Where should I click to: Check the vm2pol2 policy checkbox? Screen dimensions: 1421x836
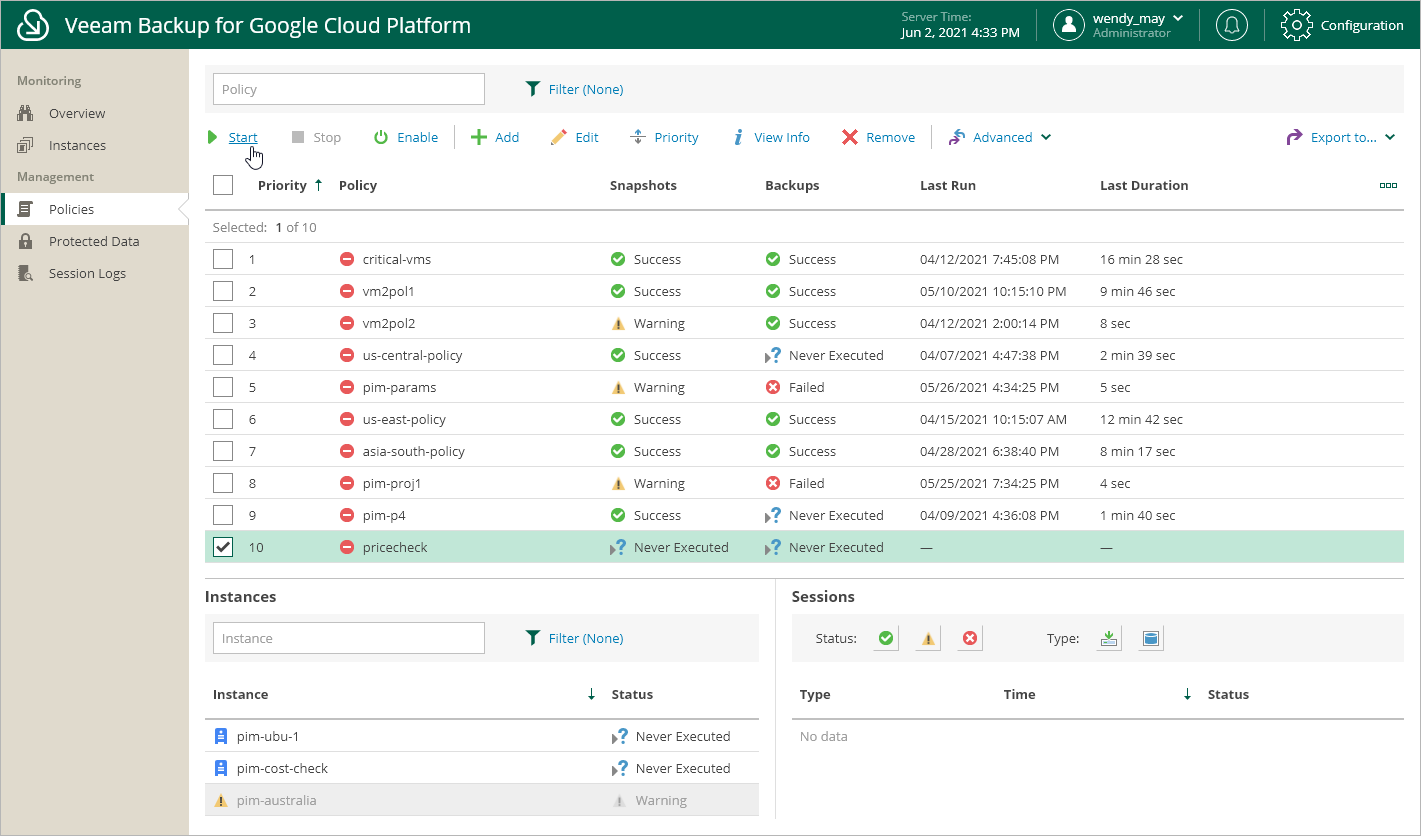223,323
